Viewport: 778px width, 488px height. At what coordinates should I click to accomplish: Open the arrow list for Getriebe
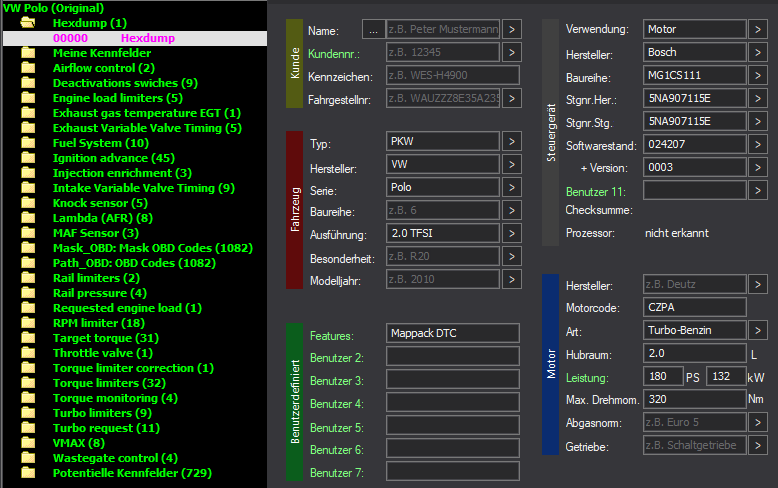pos(758,445)
